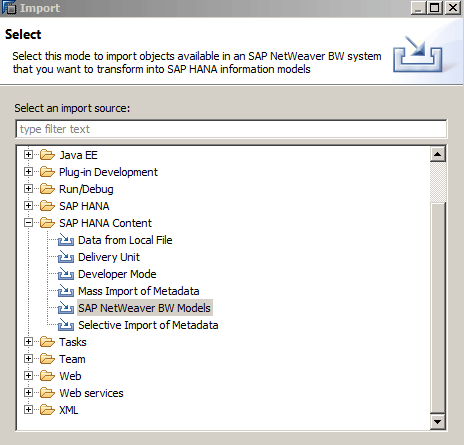Click the Delivery Unit import icon

tap(65, 257)
